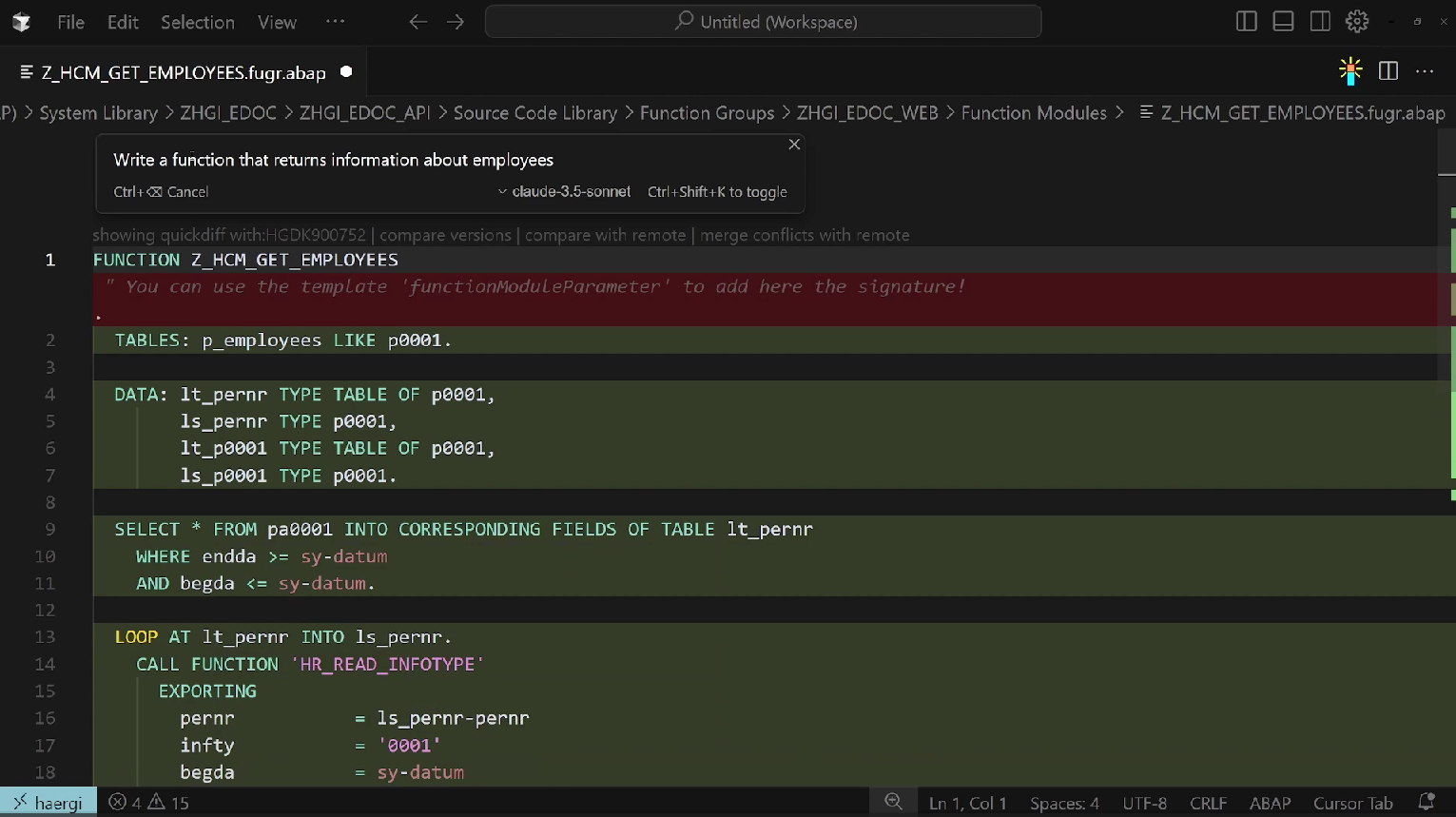Cancel the AI generation
The height and width of the screenshot is (817, 1456).
click(161, 192)
